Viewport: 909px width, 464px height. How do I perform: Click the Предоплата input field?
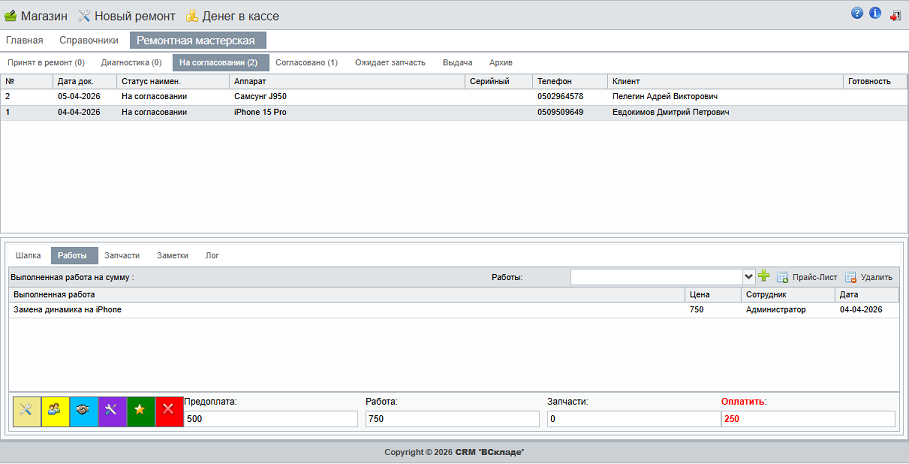click(270, 419)
